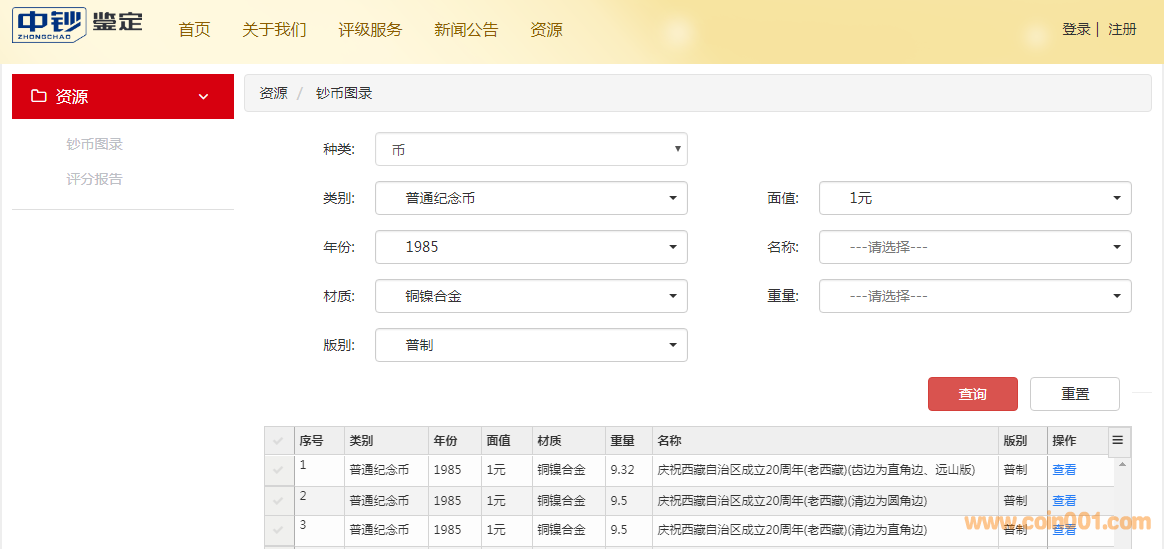Check the row 2 checkbox
This screenshot has width=1164, height=549.
coord(278,500)
